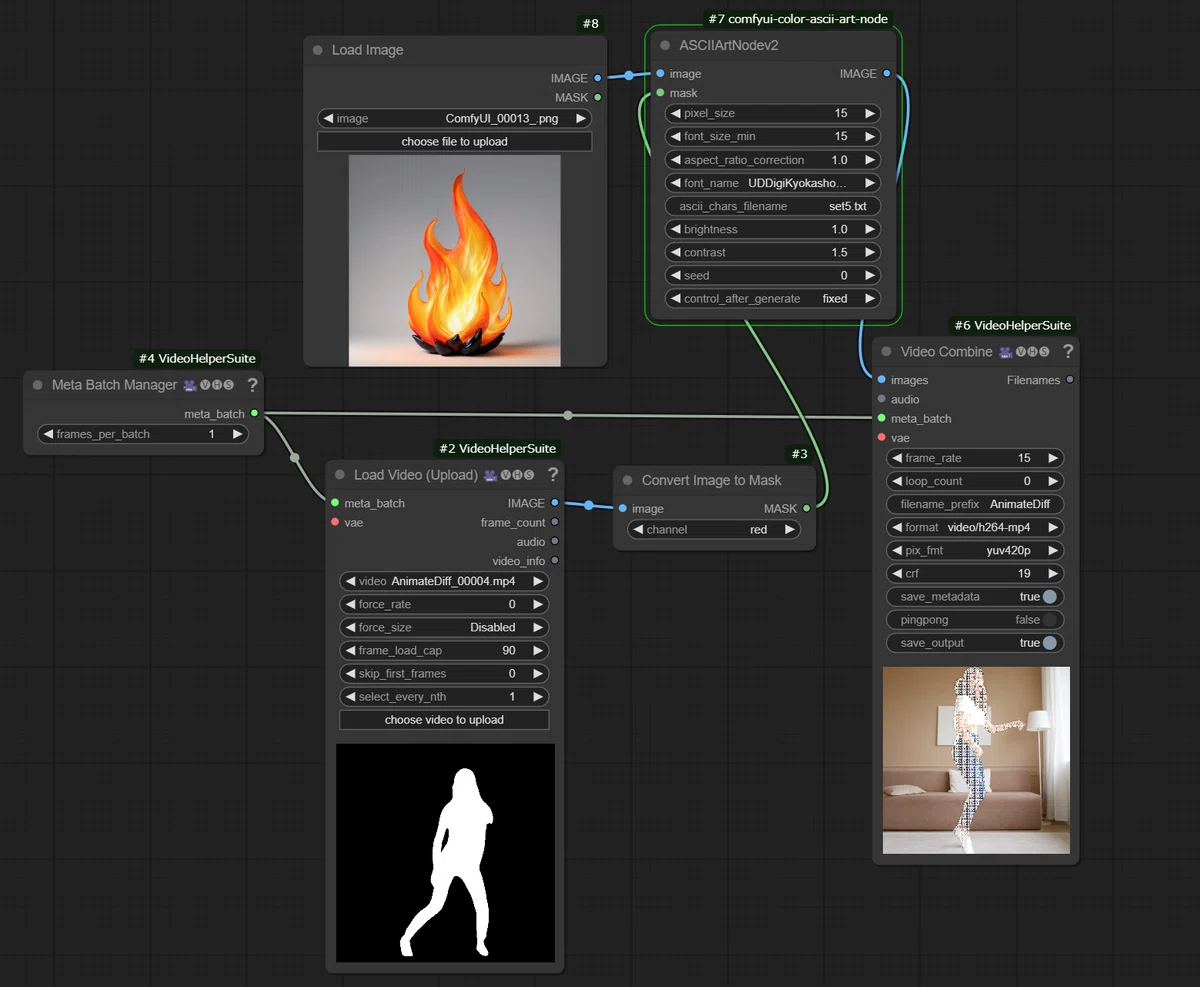Increase frame_load_cap with right arrow
1200x987 pixels.
[538, 650]
